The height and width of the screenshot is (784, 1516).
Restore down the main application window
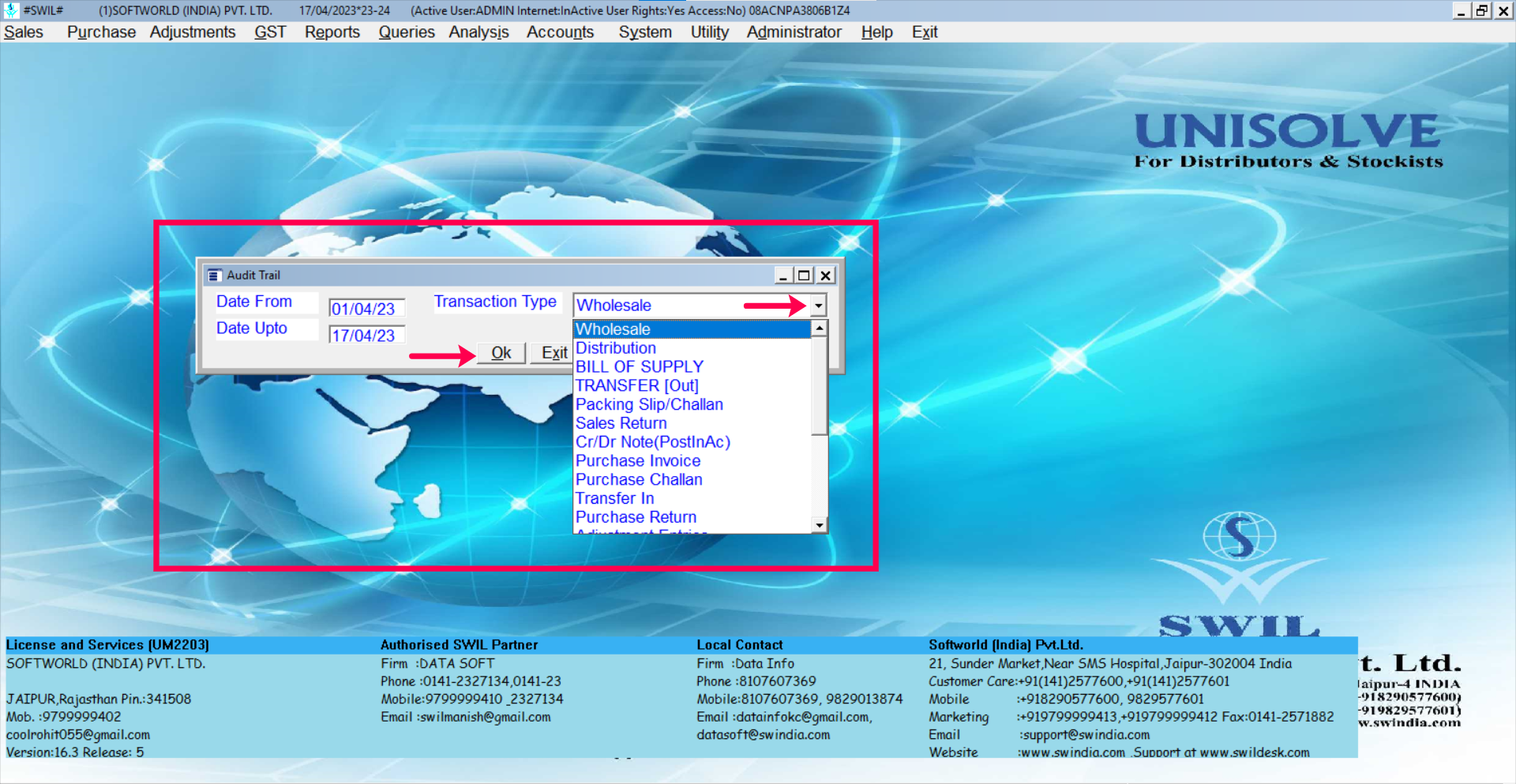click(x=1482, y=10)
